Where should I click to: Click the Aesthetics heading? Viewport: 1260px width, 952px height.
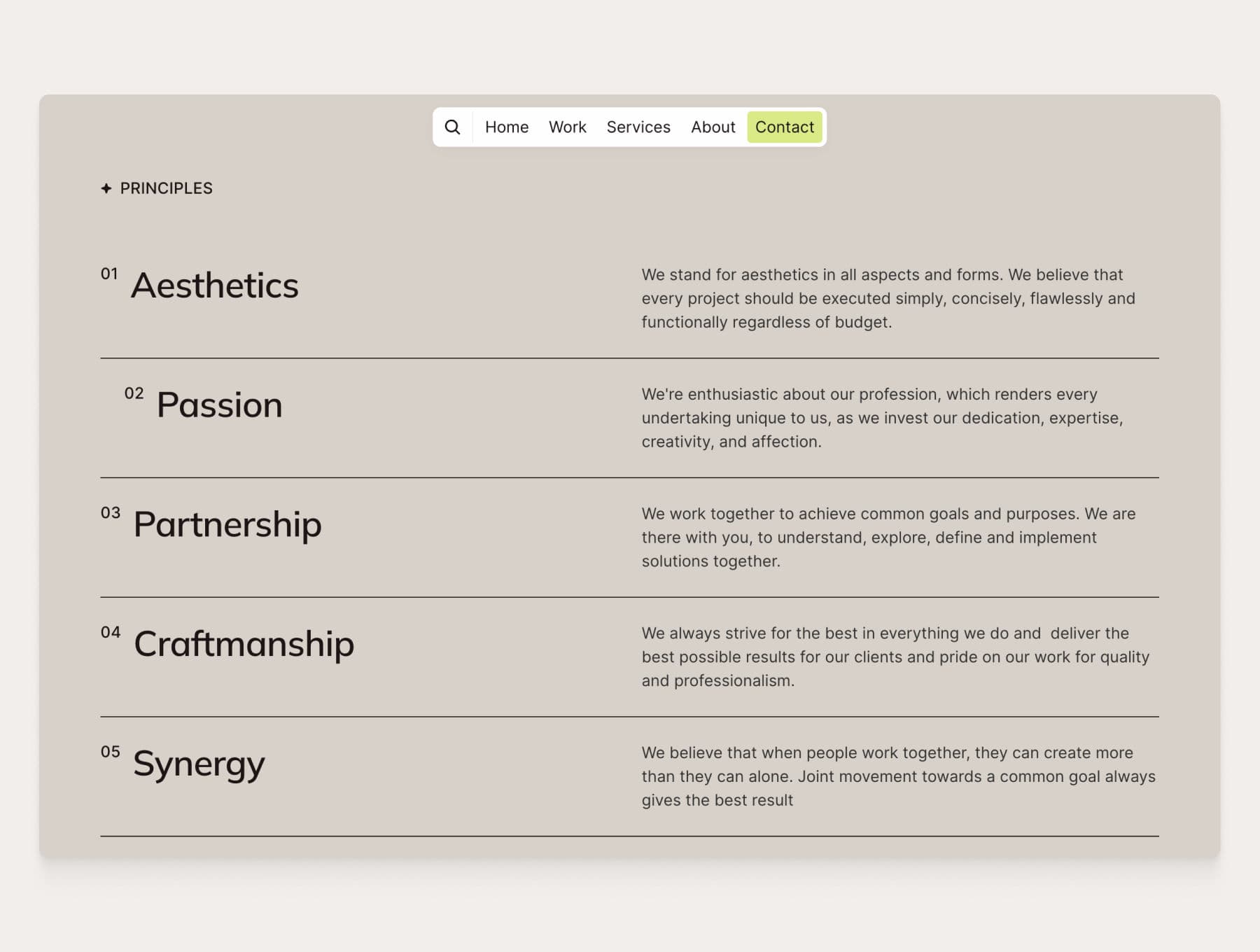point(214,286)
